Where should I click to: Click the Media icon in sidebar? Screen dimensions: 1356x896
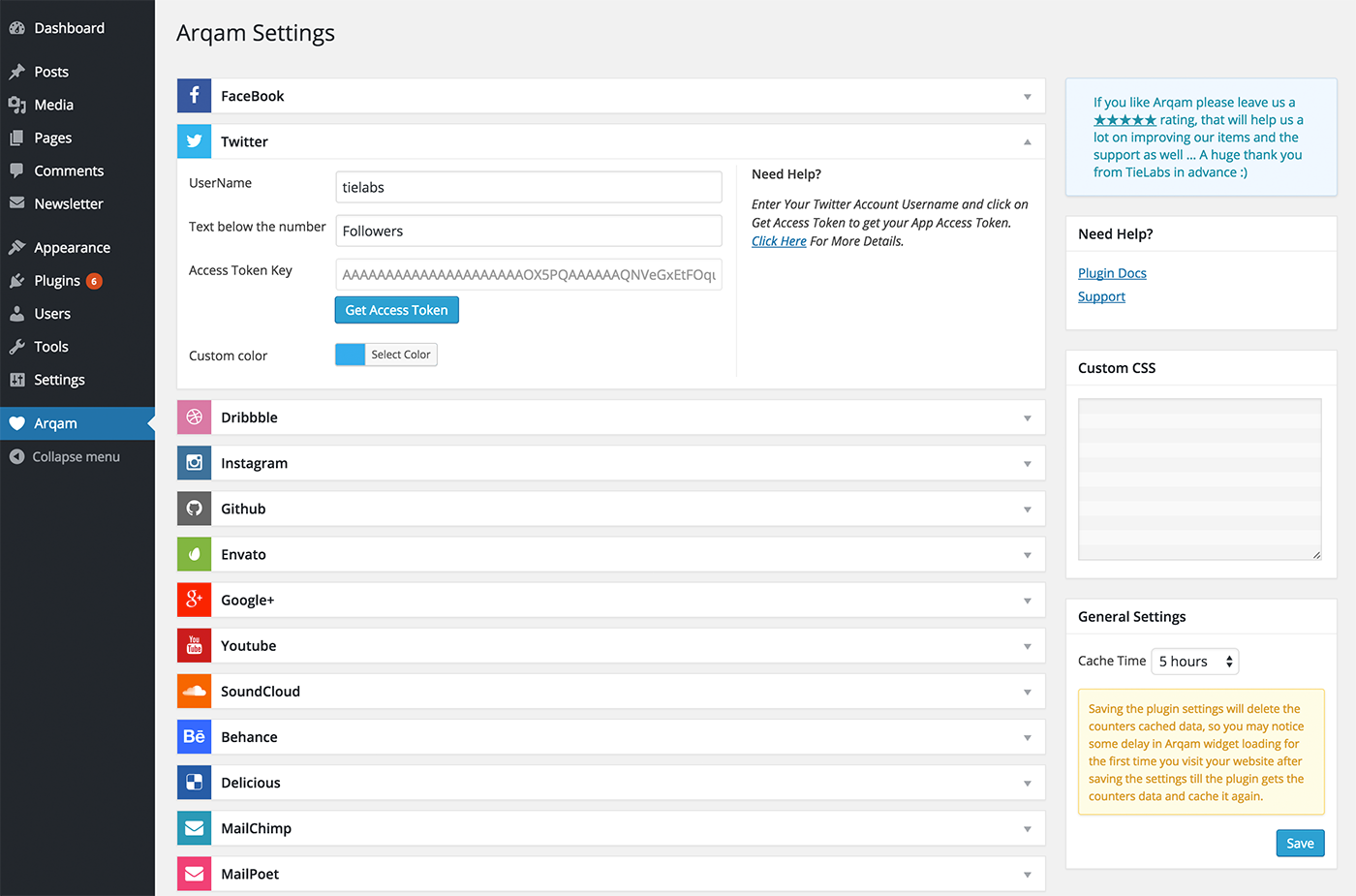pyautogui.click(x=16, y=105)
